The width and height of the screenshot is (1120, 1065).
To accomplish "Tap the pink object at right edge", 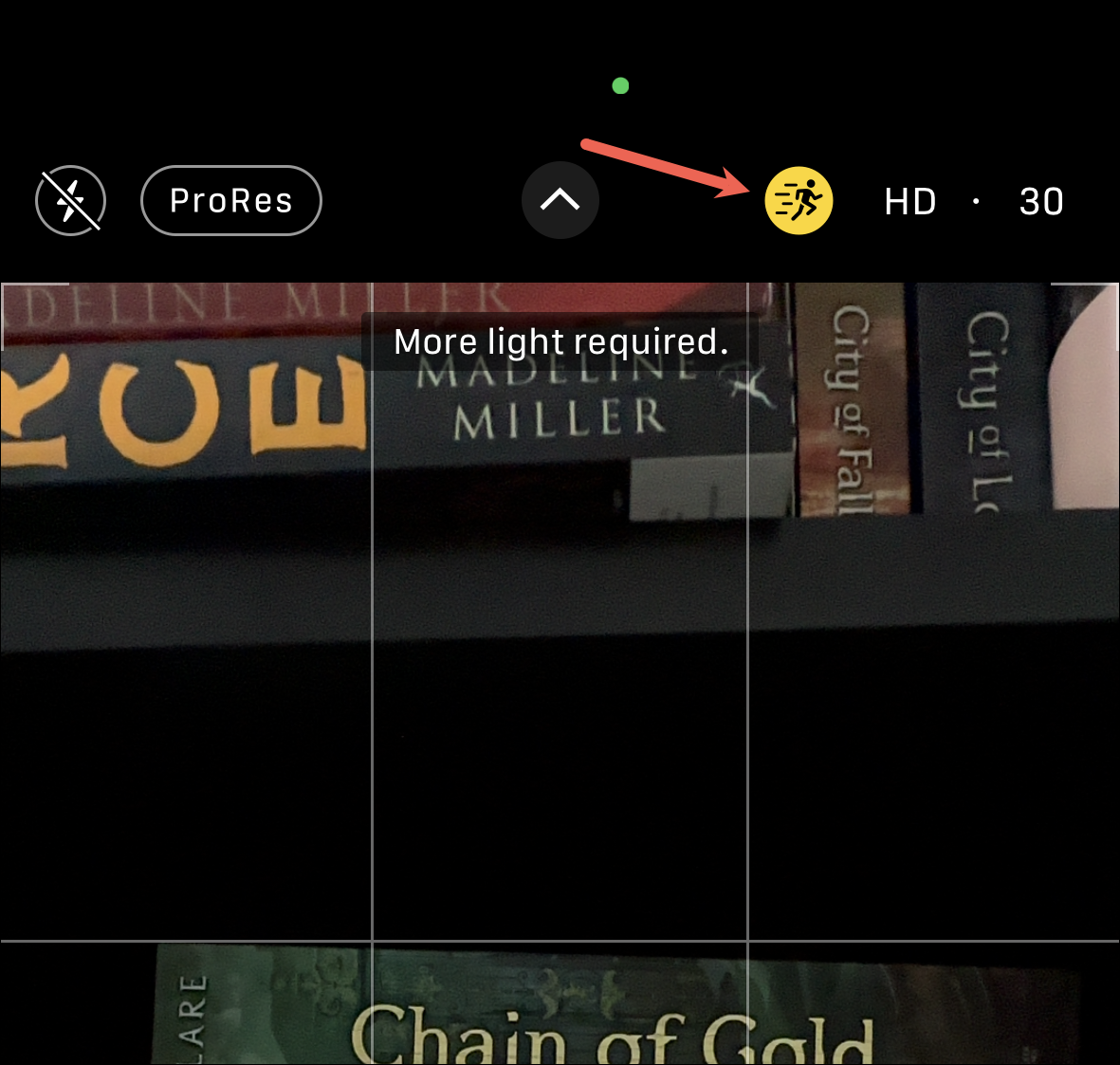I will point(1084,400).
